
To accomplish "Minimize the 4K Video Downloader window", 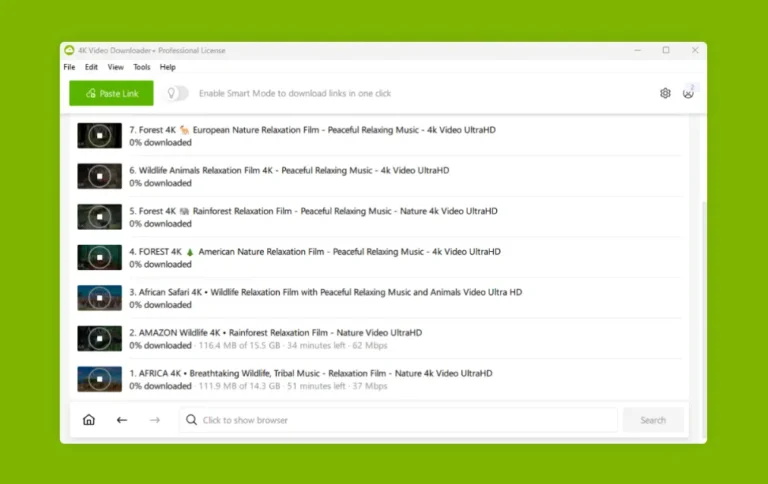I will coord(637,50).
